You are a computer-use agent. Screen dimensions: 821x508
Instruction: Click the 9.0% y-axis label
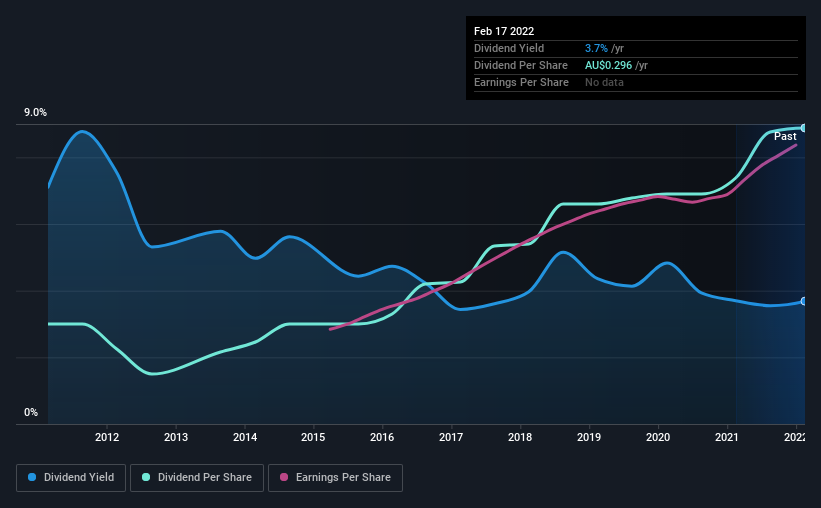35,113
